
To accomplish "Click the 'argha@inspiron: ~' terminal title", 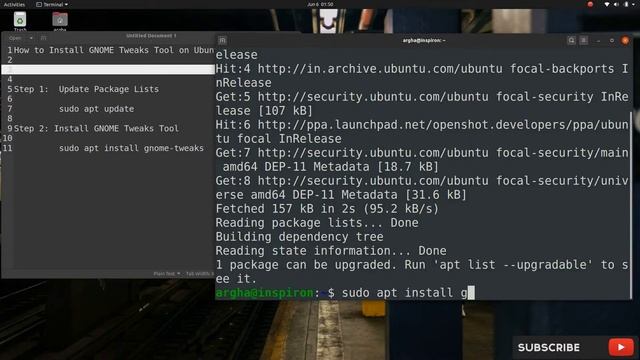I will tap(424, 40).
